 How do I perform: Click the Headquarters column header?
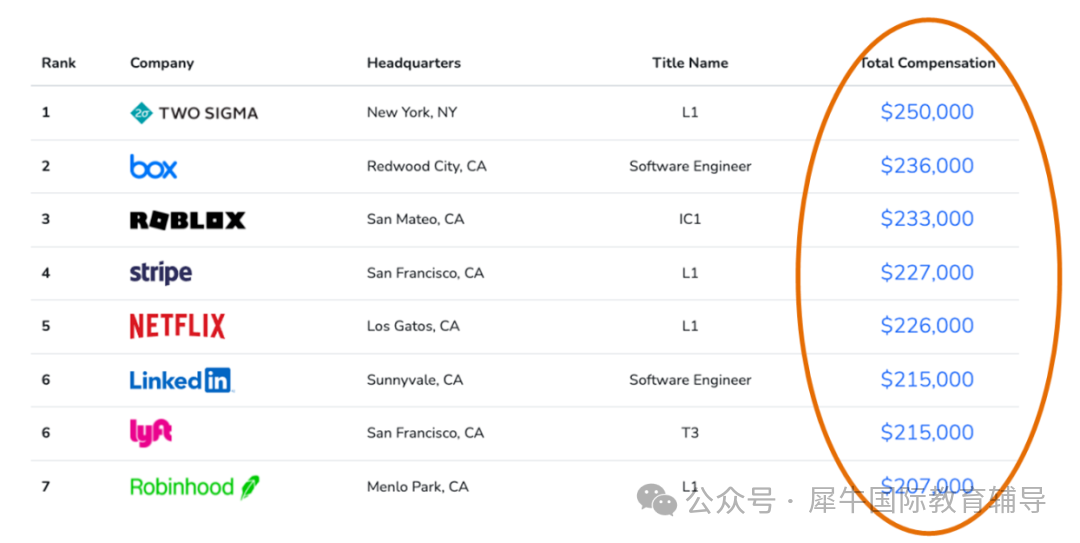[x=413, y=63]
